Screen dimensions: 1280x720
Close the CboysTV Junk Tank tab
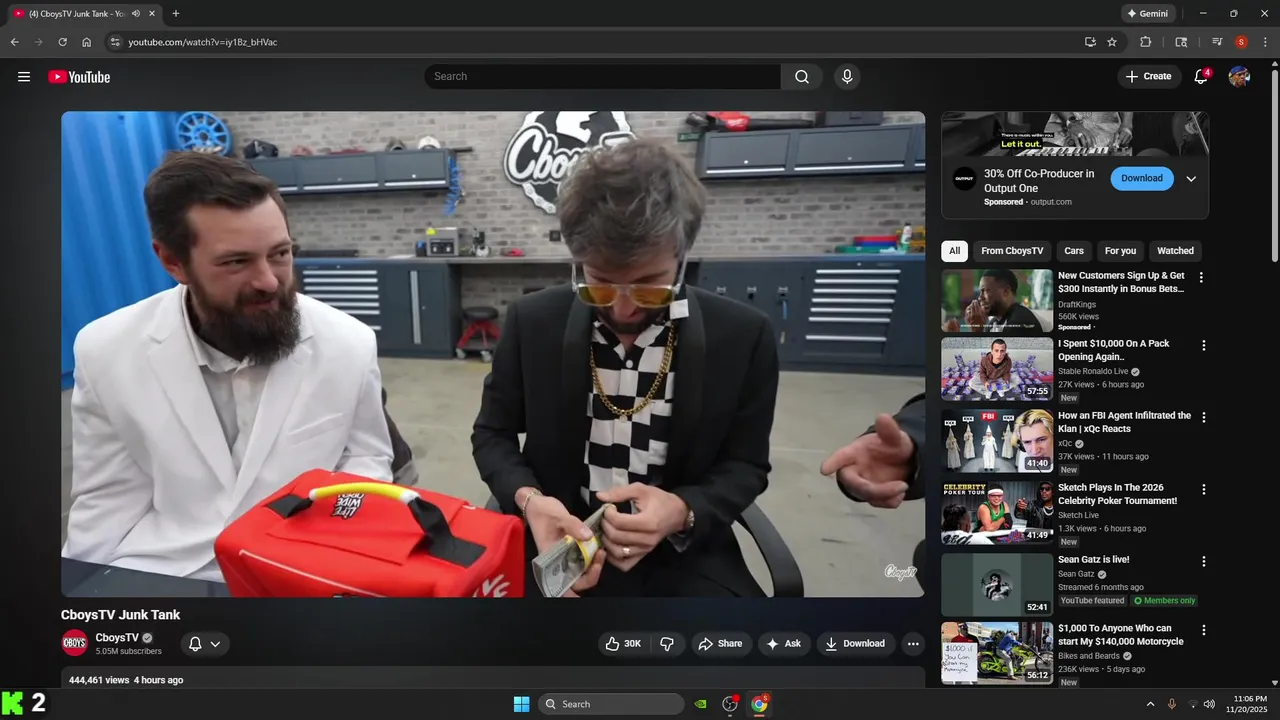[x=152, y=14]
